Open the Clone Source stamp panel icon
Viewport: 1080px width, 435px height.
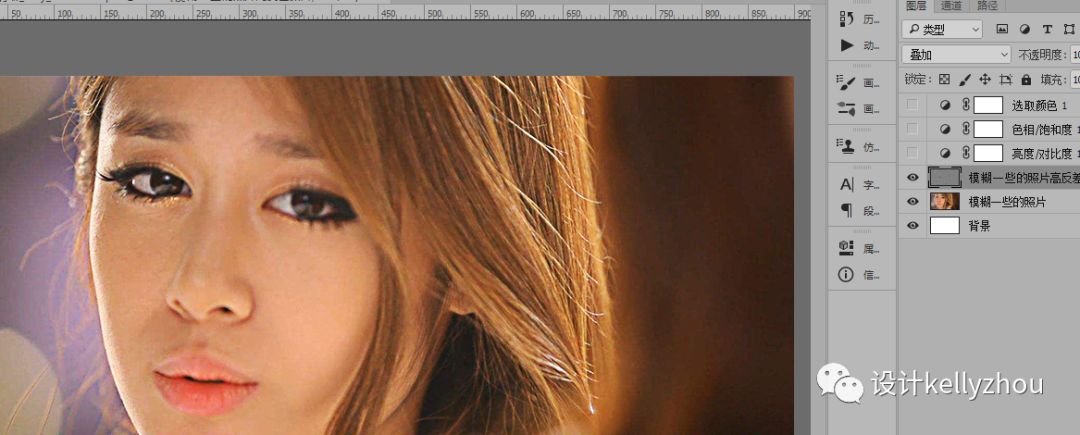pos(847,147)
